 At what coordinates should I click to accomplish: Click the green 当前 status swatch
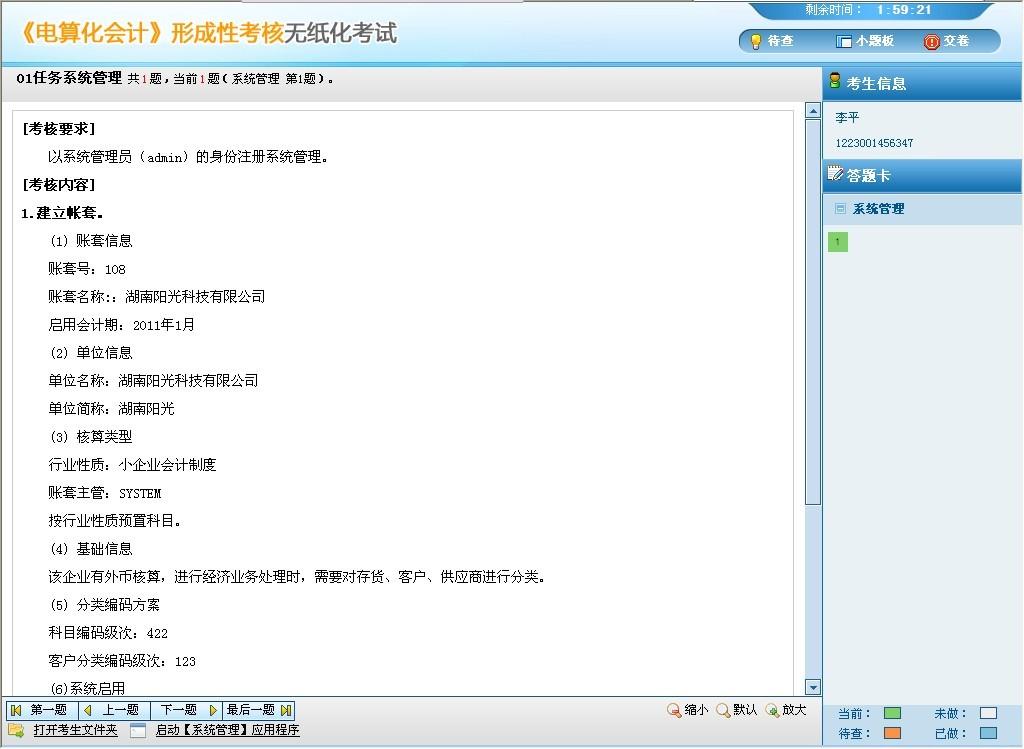[x=892, y=713]
